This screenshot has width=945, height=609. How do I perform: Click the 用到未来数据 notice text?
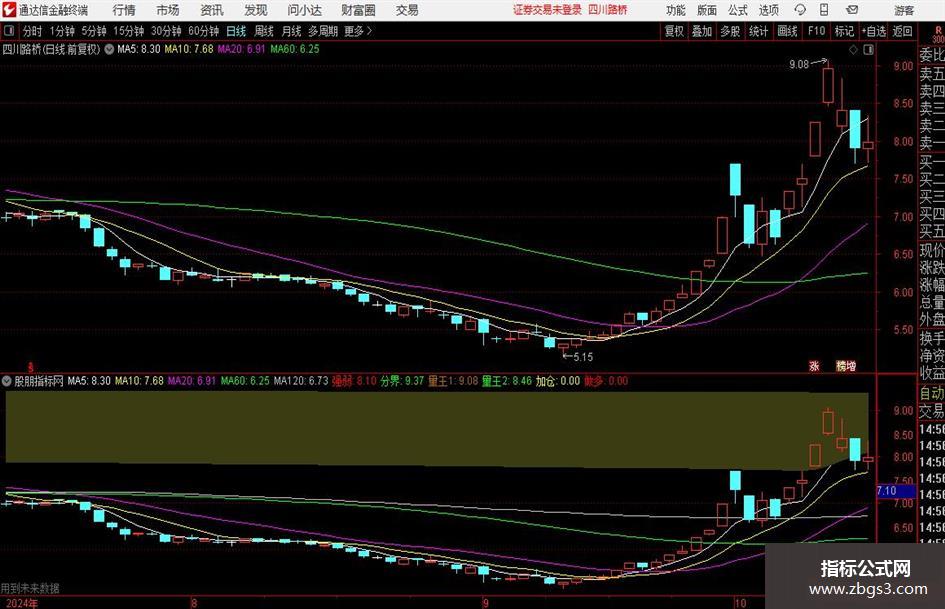pyautogui.click(x=30, y=588)
